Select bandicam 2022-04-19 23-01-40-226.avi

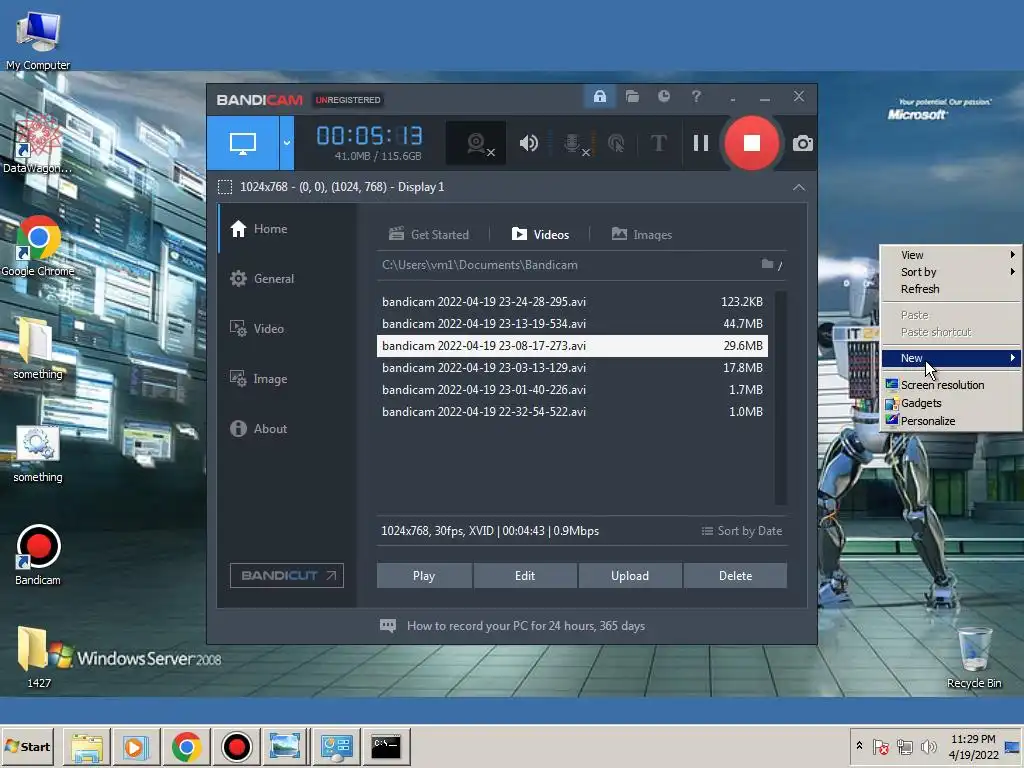click(572, 390)
